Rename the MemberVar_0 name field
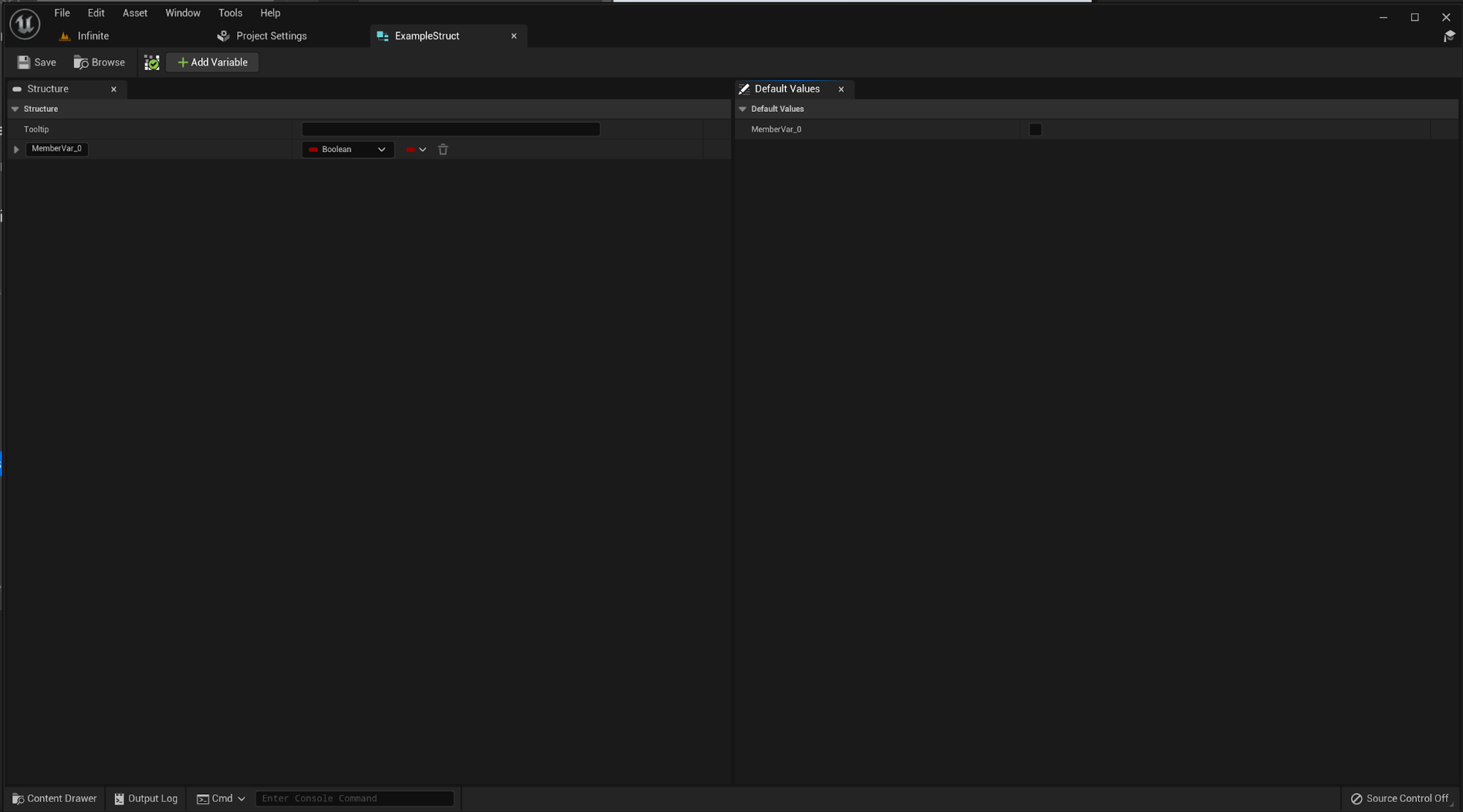 (x=57, y=149)
